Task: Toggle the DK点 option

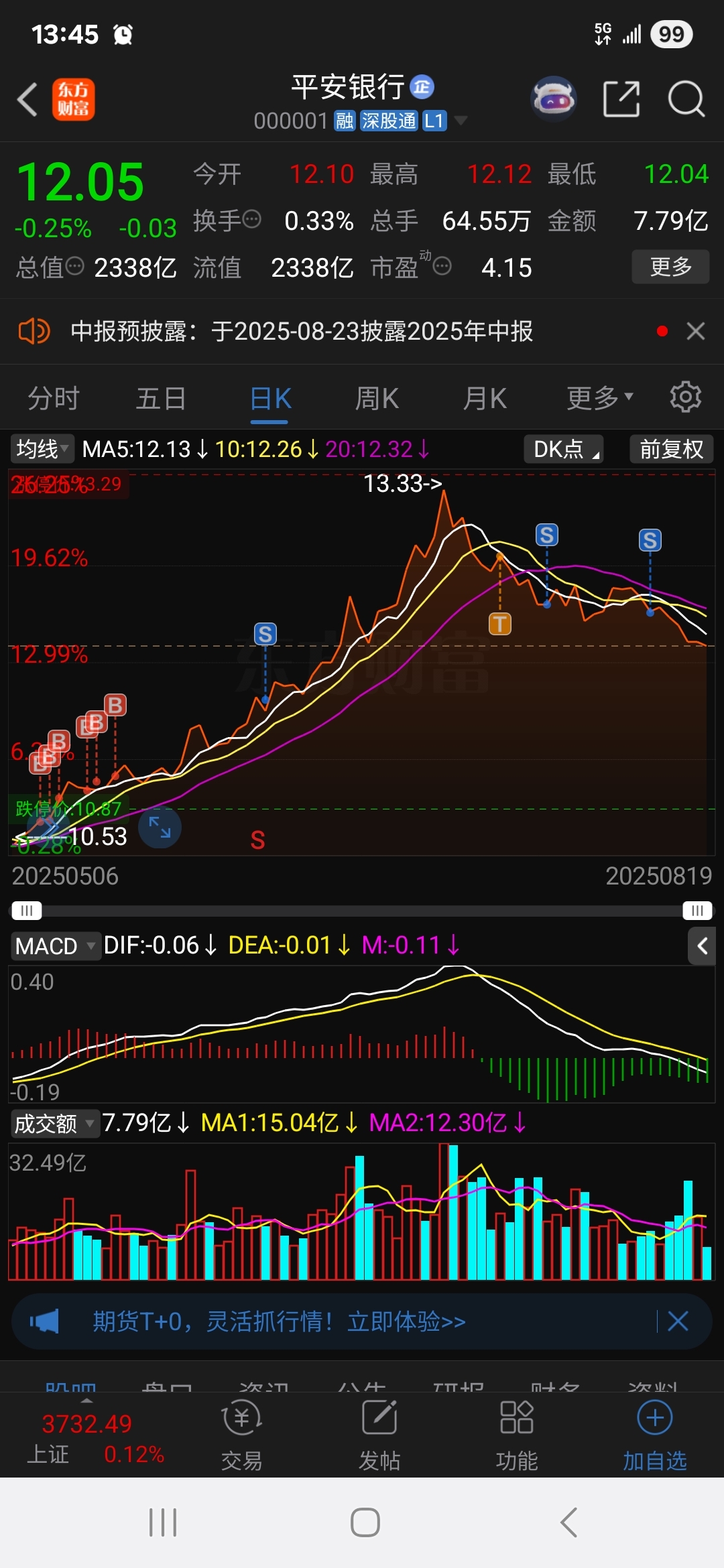Action: click(x=563, y=449)
